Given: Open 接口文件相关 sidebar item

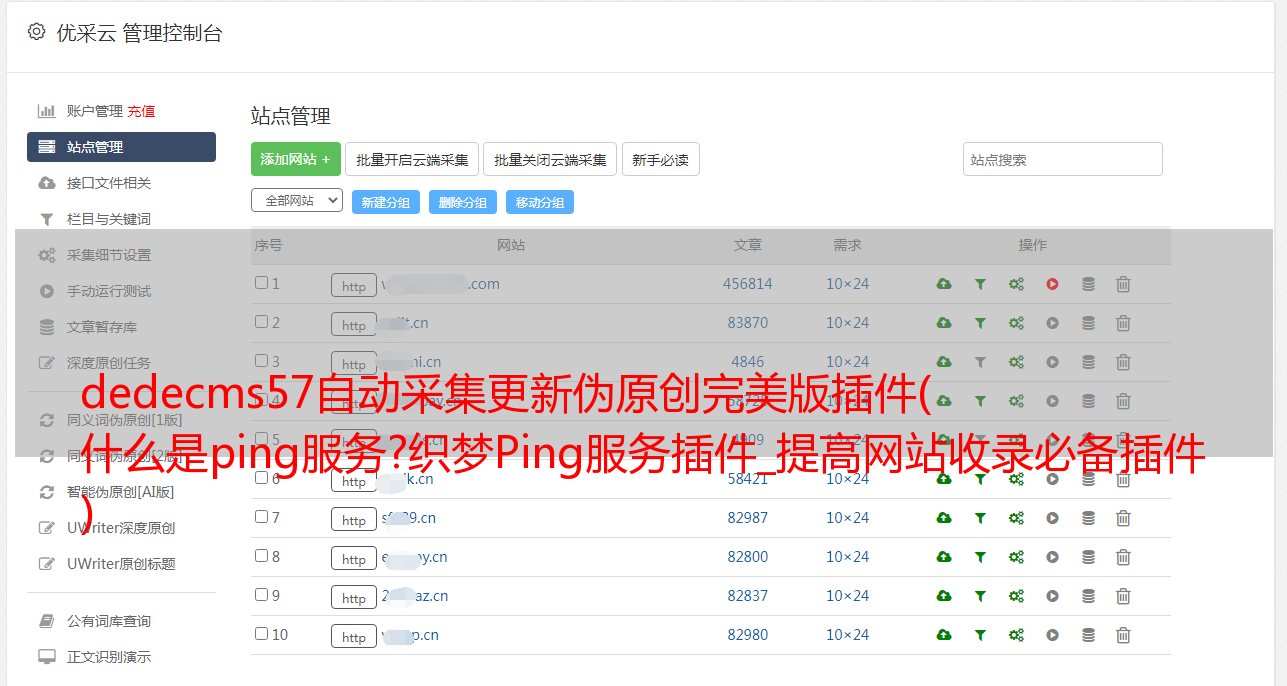Looking at the screenshot, I should point(109,183).
